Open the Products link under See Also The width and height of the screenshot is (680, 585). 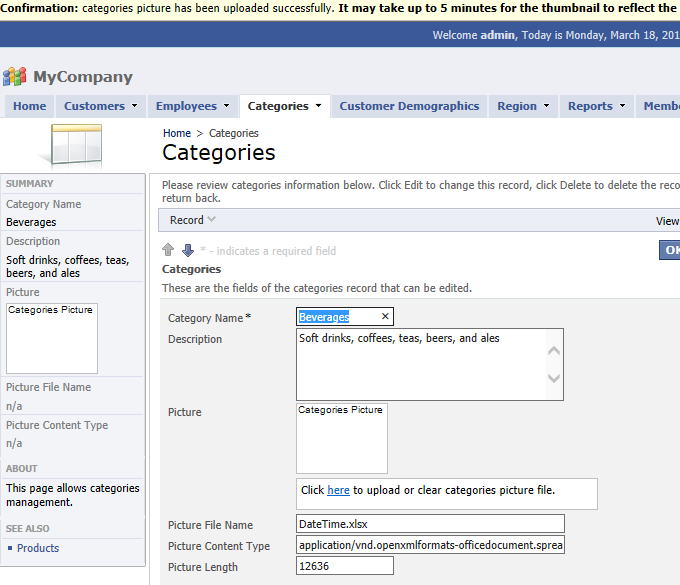click(x=38, y=548)
